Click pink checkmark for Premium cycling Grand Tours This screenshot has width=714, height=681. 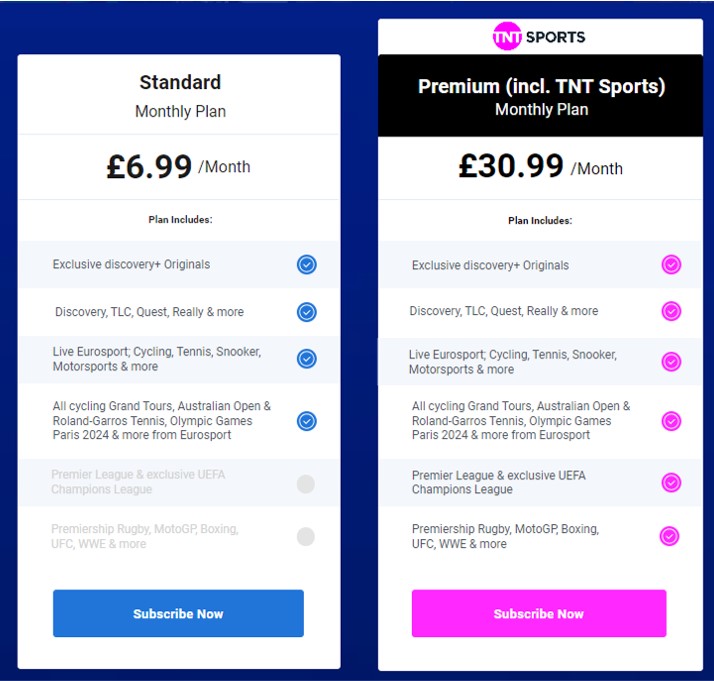pos(671,421)
